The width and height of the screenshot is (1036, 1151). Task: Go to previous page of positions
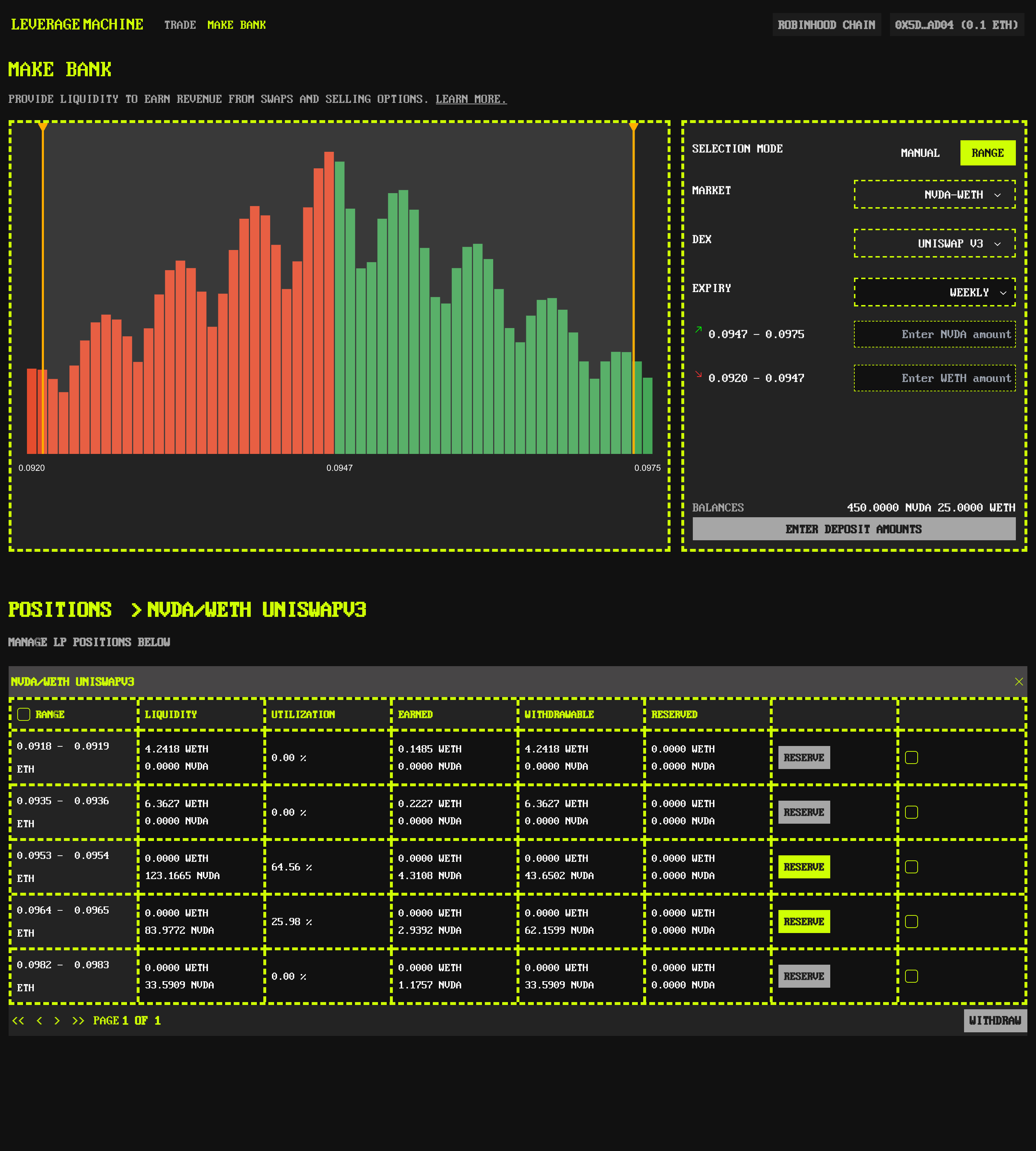tap(39, 1021)
